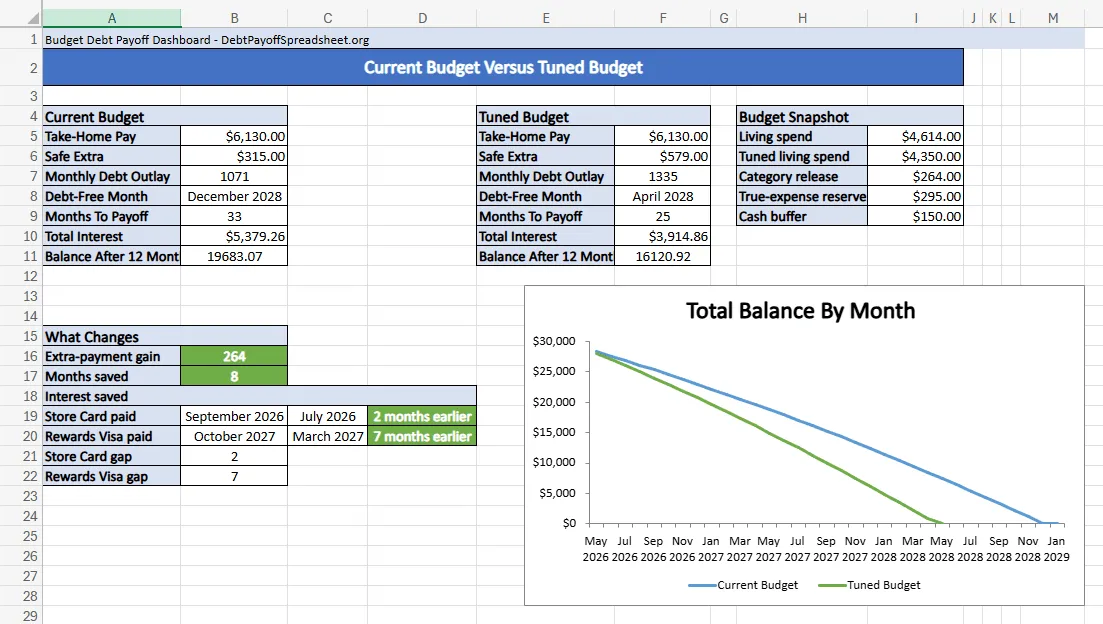
Task: Select column E header
Action: tap(546, 18)
